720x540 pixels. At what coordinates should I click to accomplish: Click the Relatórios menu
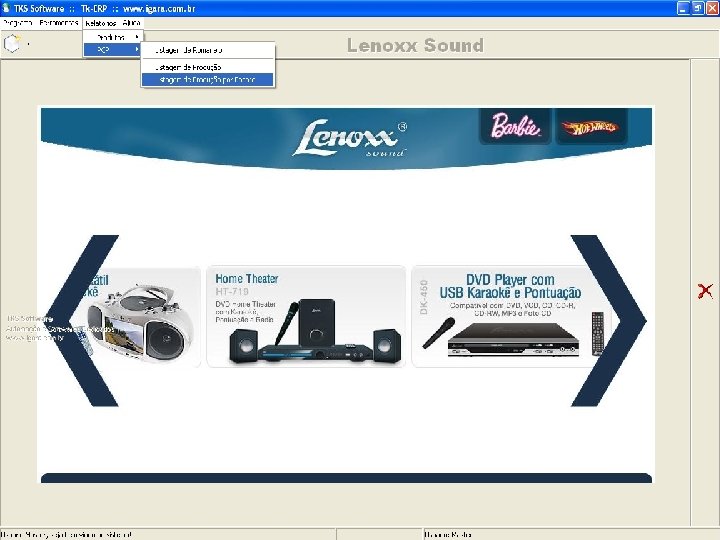(x=101, y=23)
